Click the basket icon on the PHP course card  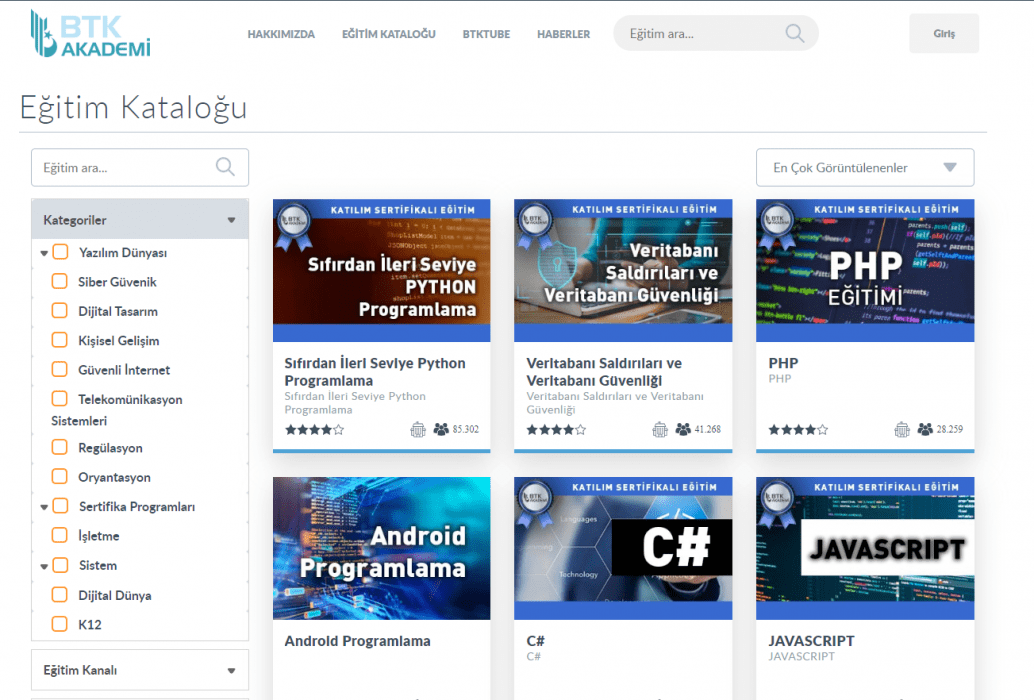(x=901, y=430)
